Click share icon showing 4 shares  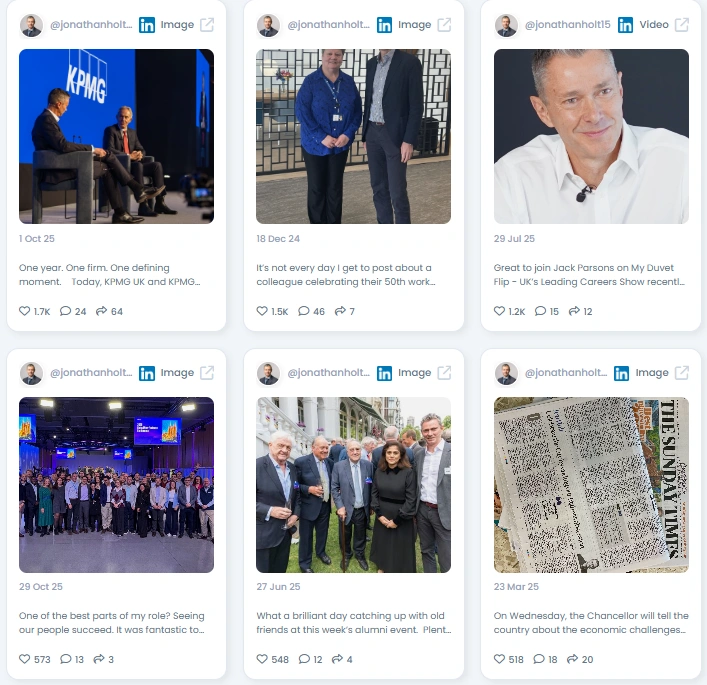pos(337,659)
